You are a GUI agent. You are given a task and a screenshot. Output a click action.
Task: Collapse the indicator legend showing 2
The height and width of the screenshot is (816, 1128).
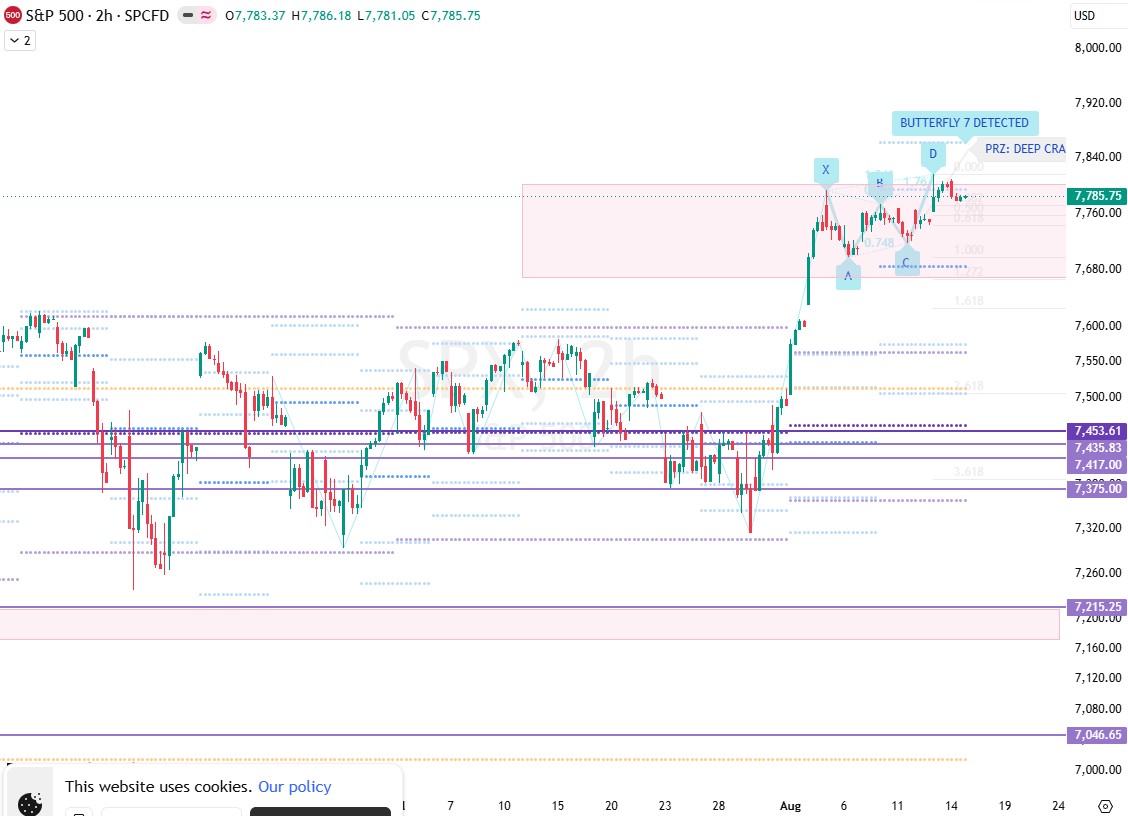(x=20, y=40)
